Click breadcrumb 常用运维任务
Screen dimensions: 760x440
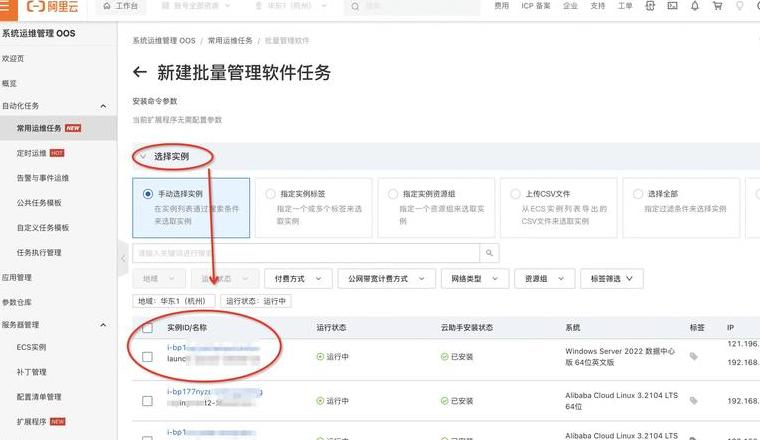coord(230,41)
